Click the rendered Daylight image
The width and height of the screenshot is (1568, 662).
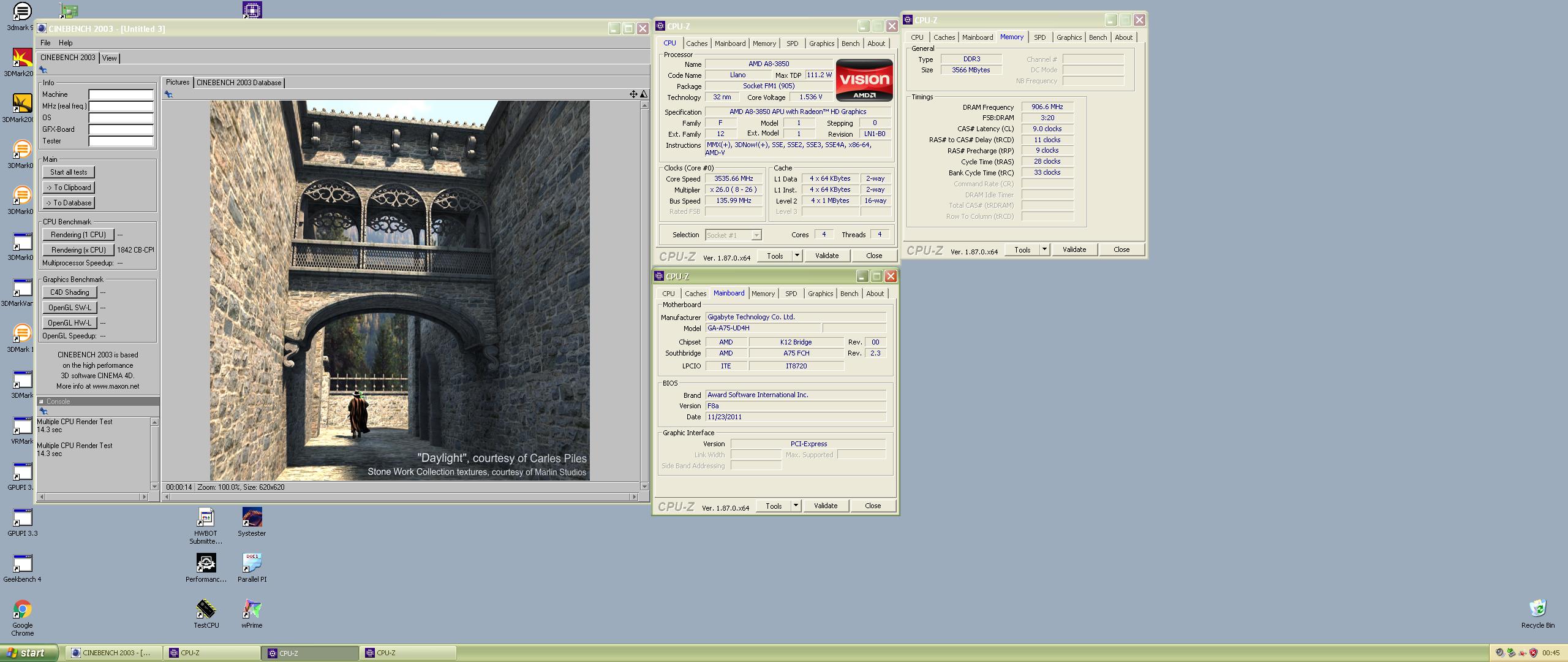point(400,291)
